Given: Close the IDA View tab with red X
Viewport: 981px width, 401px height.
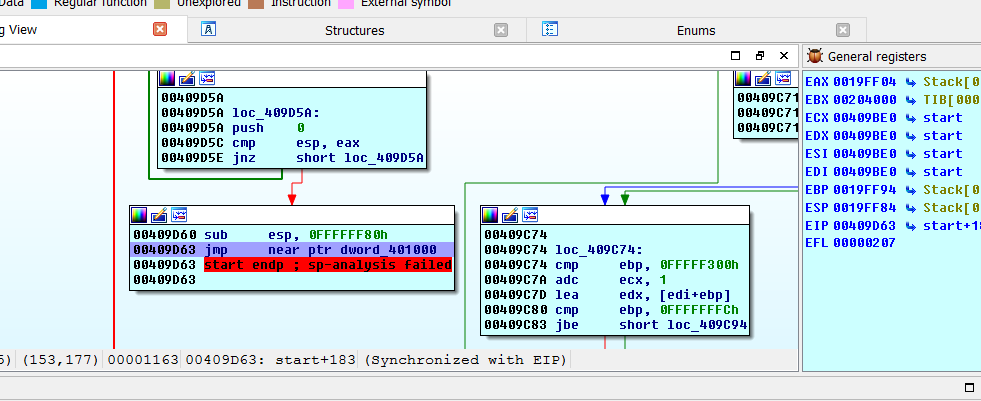Looking at the screenshot, I should (x=160, y=29).
